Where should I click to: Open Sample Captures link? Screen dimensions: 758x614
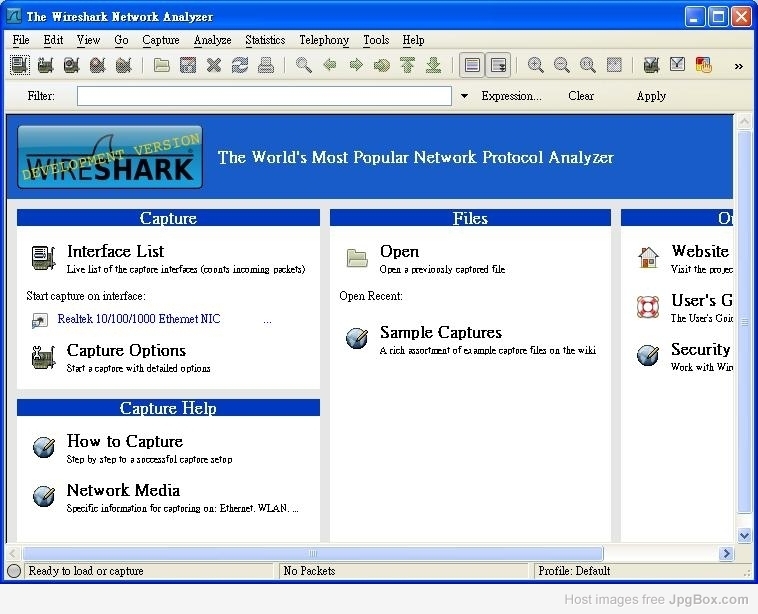point(440,333)
